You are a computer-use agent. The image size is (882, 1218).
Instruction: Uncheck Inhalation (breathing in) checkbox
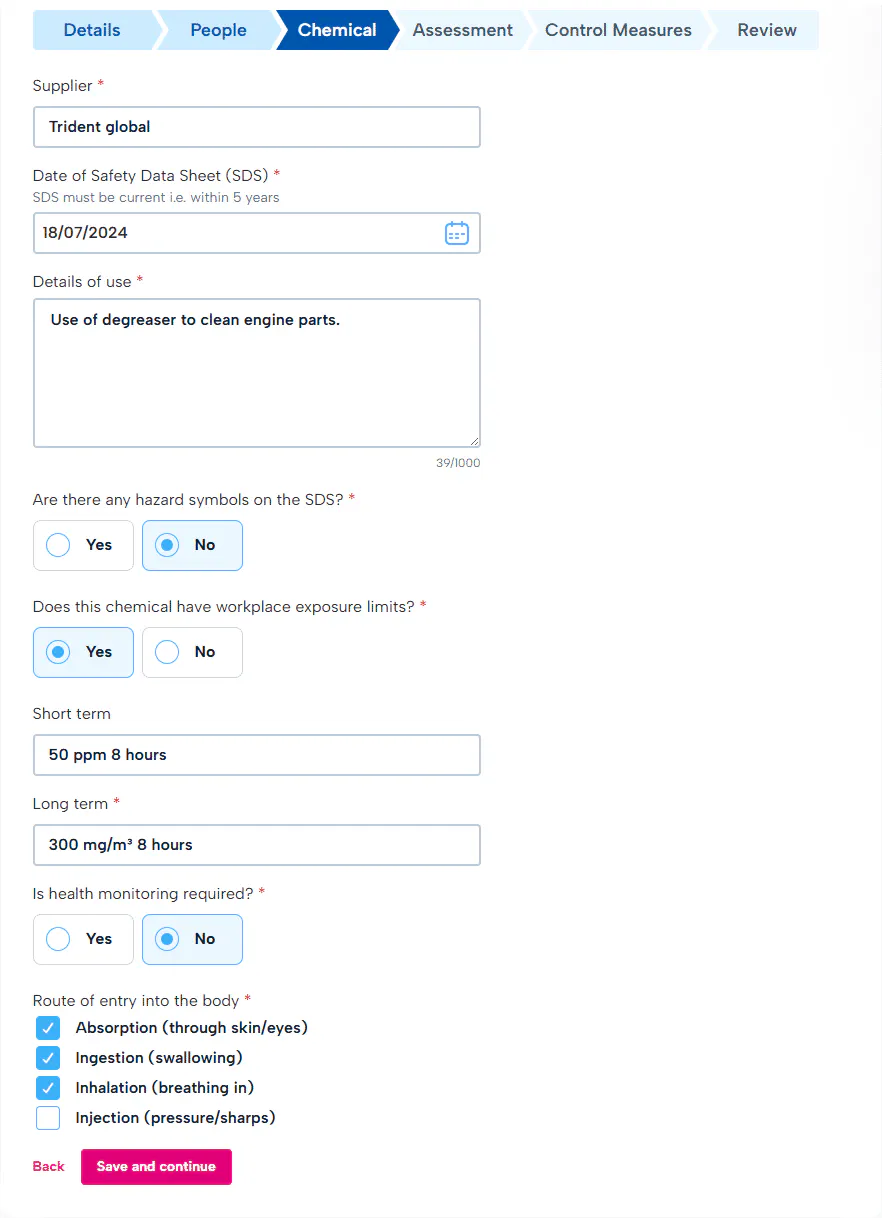coord(48,1088)
